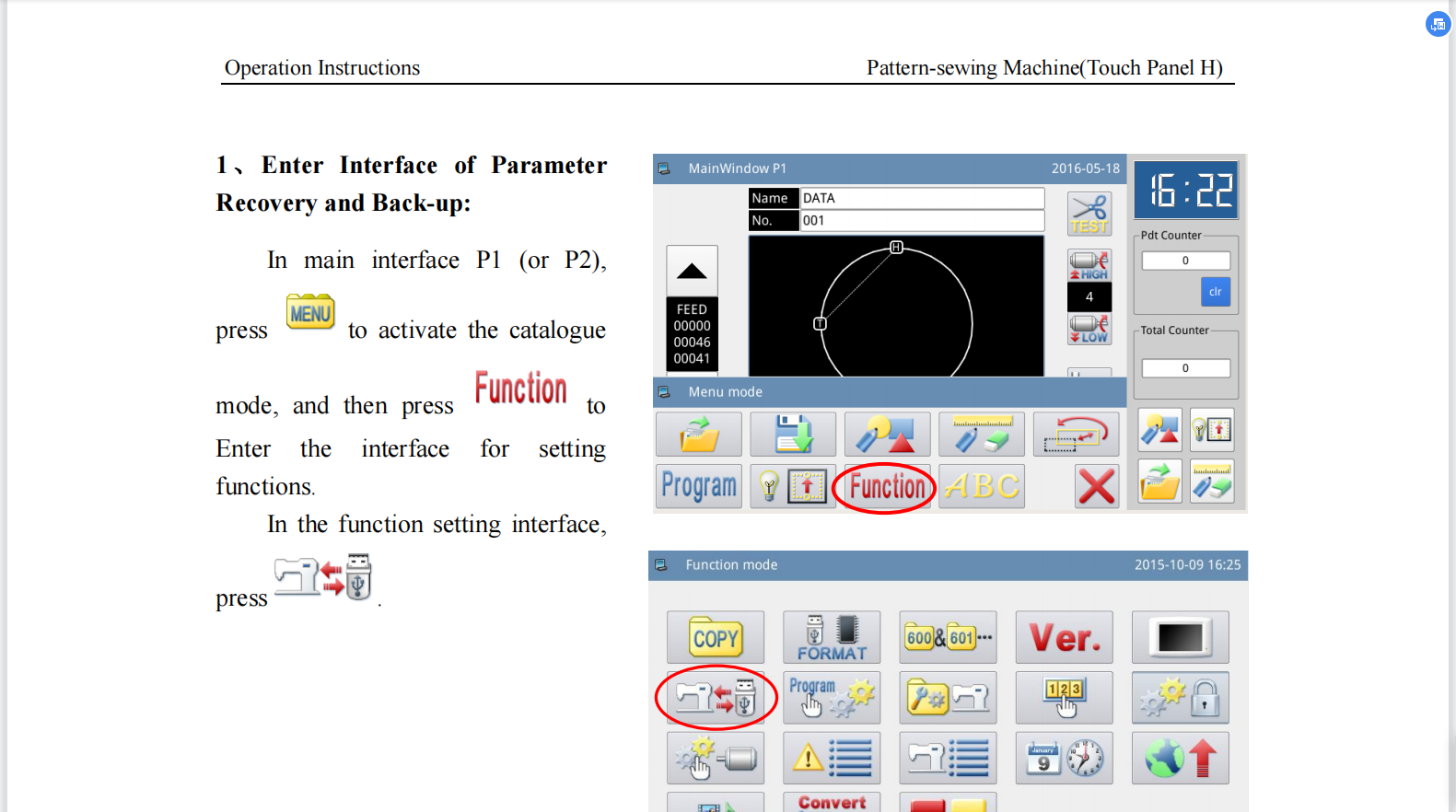This screenshot has height=812, width=1456.
Task: Click the Program hand-gears settings icon
Action: 832,698
